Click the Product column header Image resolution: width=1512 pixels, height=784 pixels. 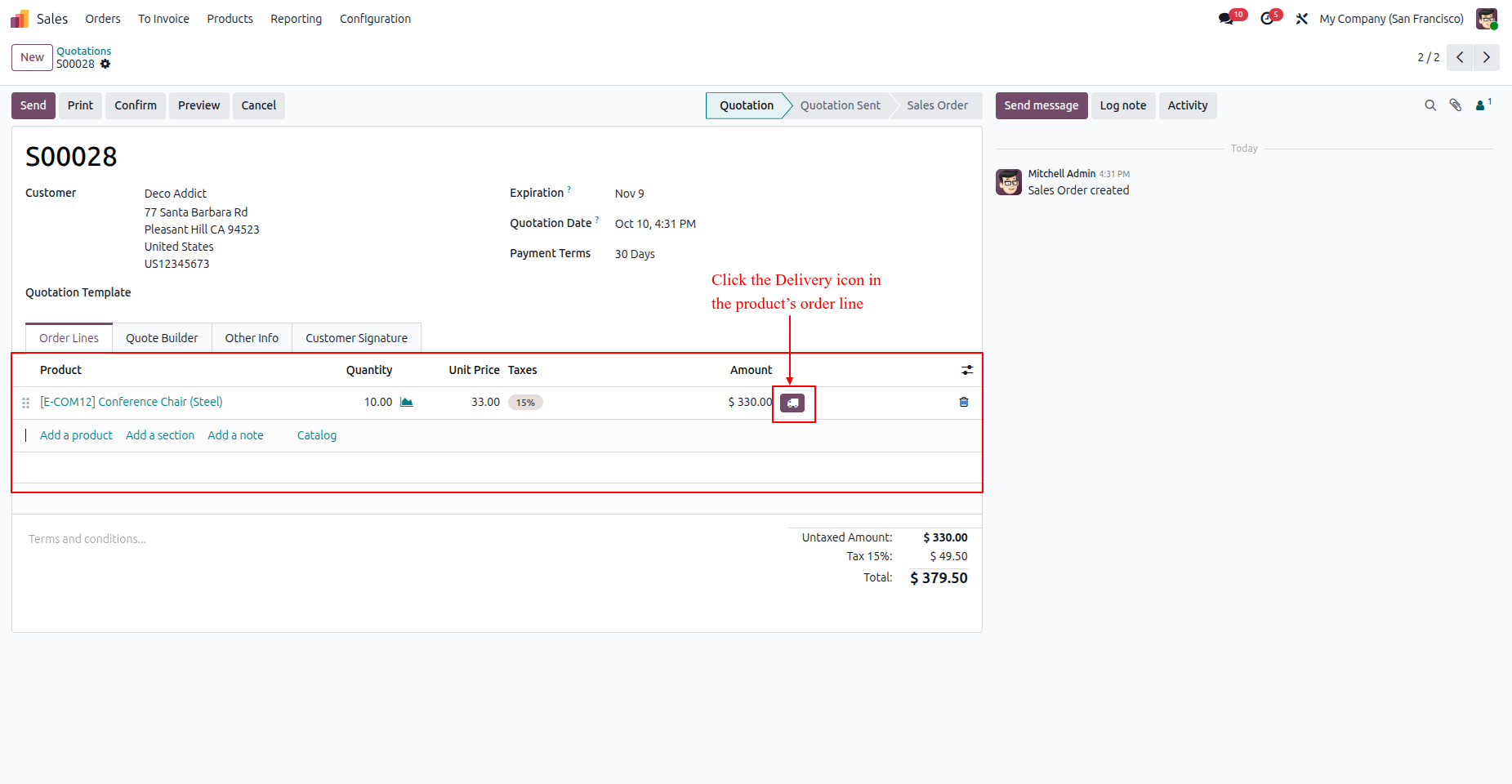pyautogui.click(x=61, y=370)
